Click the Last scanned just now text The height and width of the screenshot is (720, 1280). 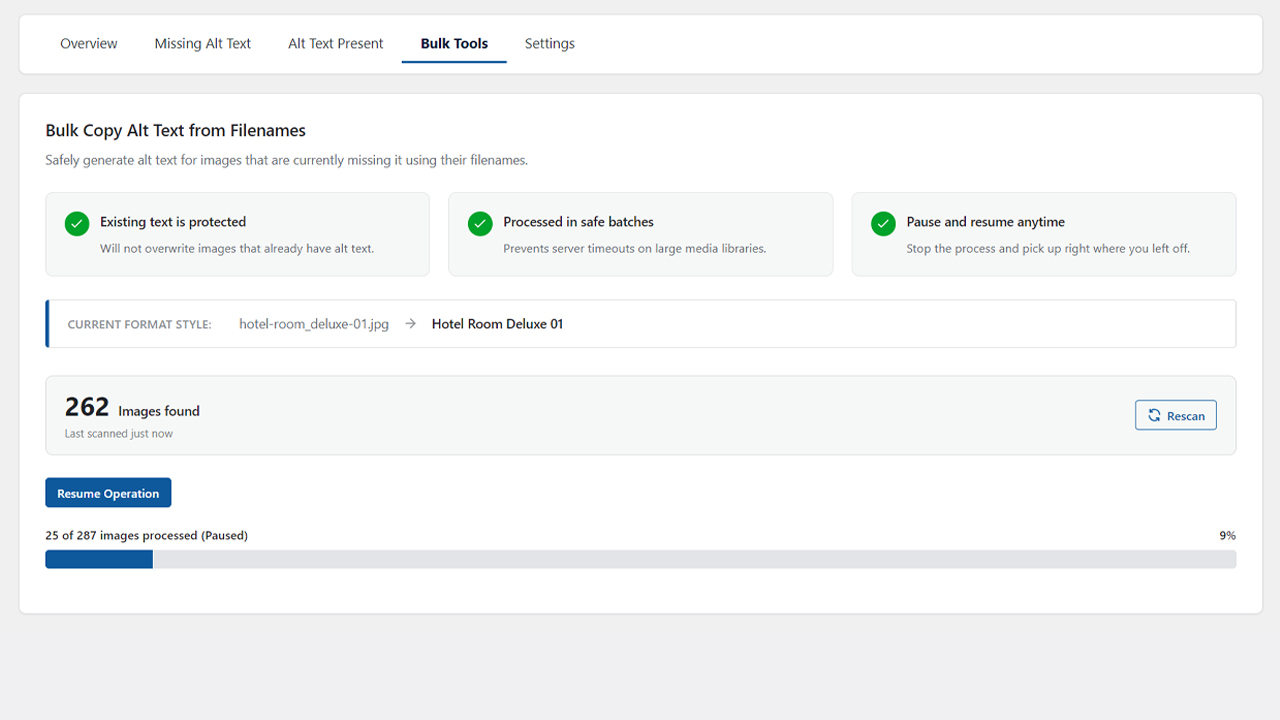point(119,434)
